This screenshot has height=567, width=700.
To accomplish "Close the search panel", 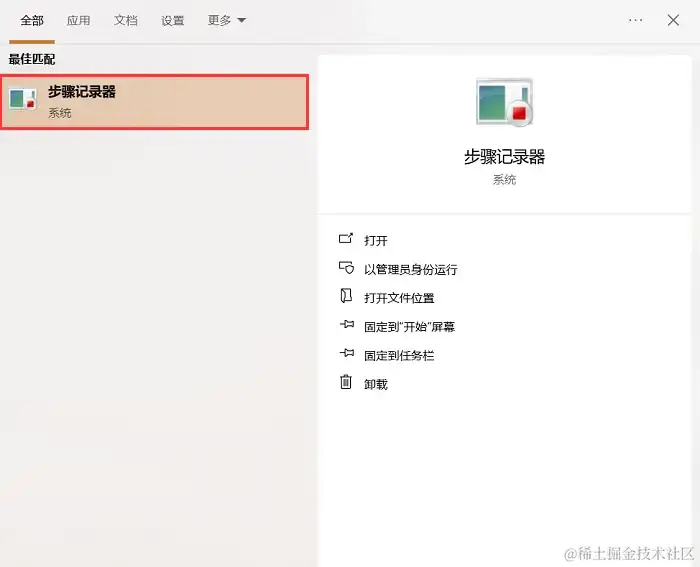I will click(673, 20).
